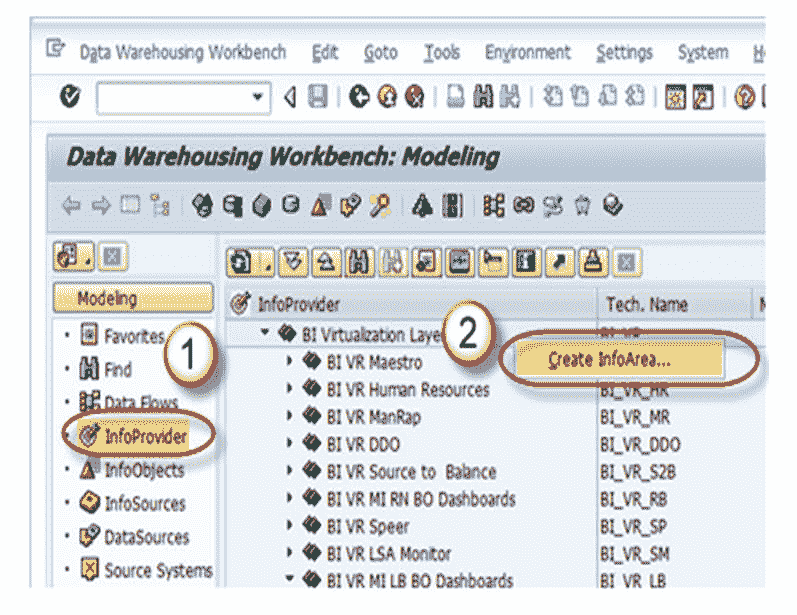
Task: Select the BI_VR_SM technical name cell
Action: click(x=634, y=554)
